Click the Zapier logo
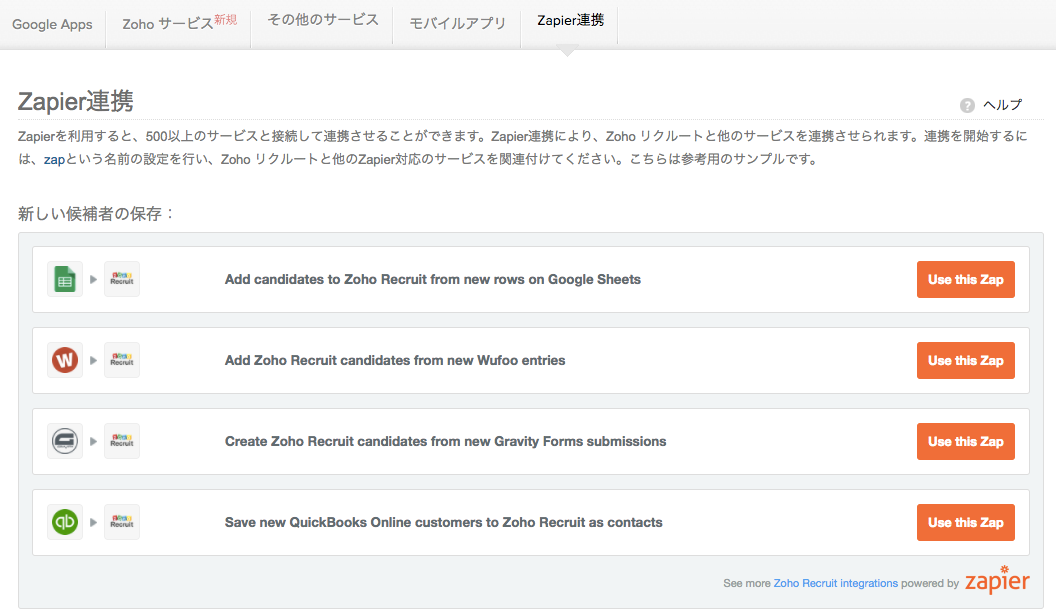This screenshot has width=1056, height=614. (x=997, y=580)
